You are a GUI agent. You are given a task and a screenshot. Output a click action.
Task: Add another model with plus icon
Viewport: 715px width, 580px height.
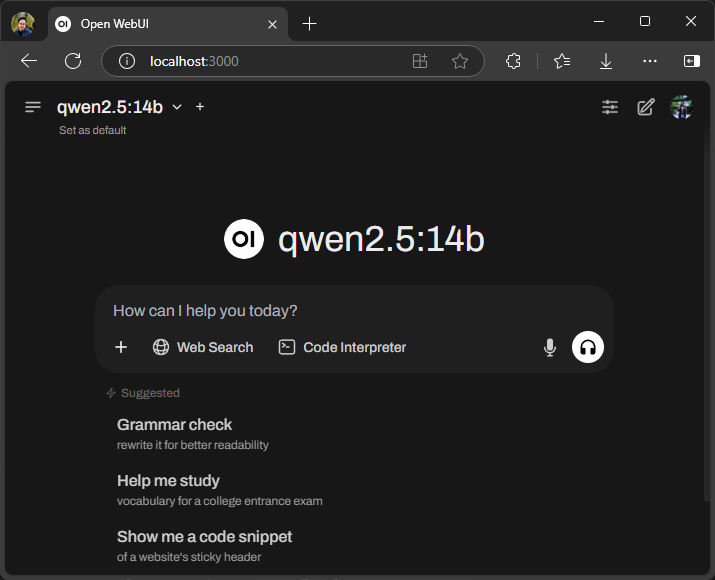coord(200,107)
